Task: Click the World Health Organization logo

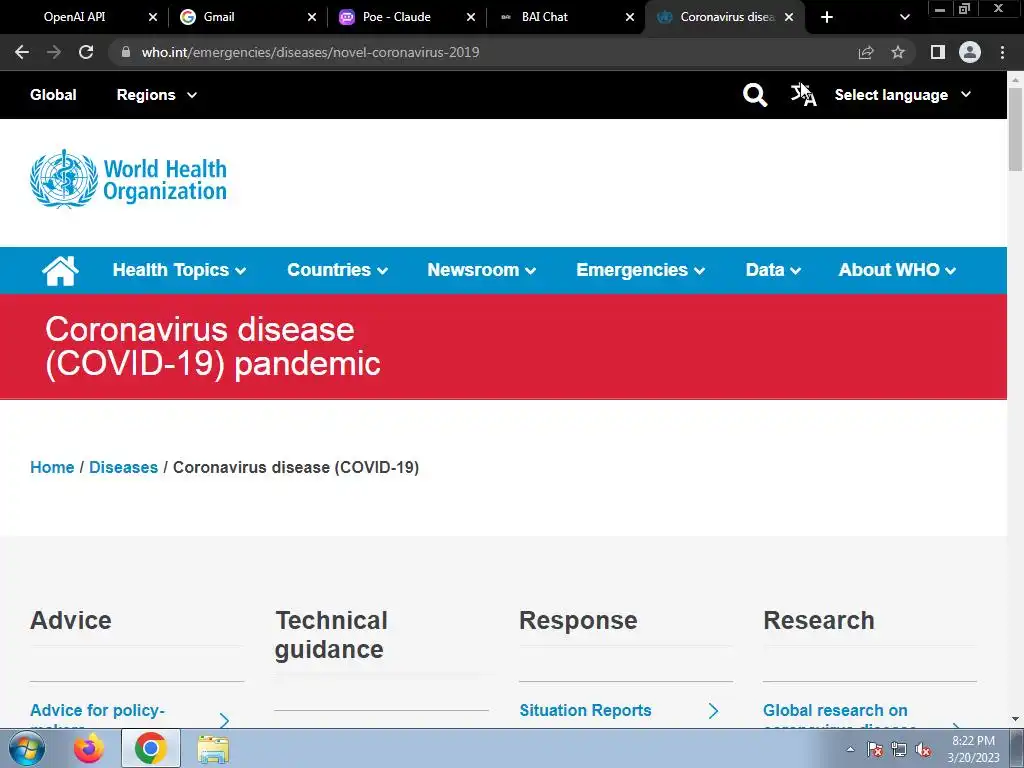Action: [x=129, y=179]
